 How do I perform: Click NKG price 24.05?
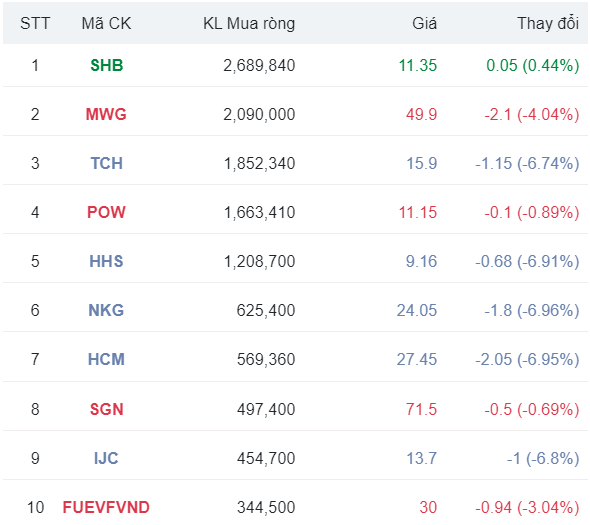417,310
